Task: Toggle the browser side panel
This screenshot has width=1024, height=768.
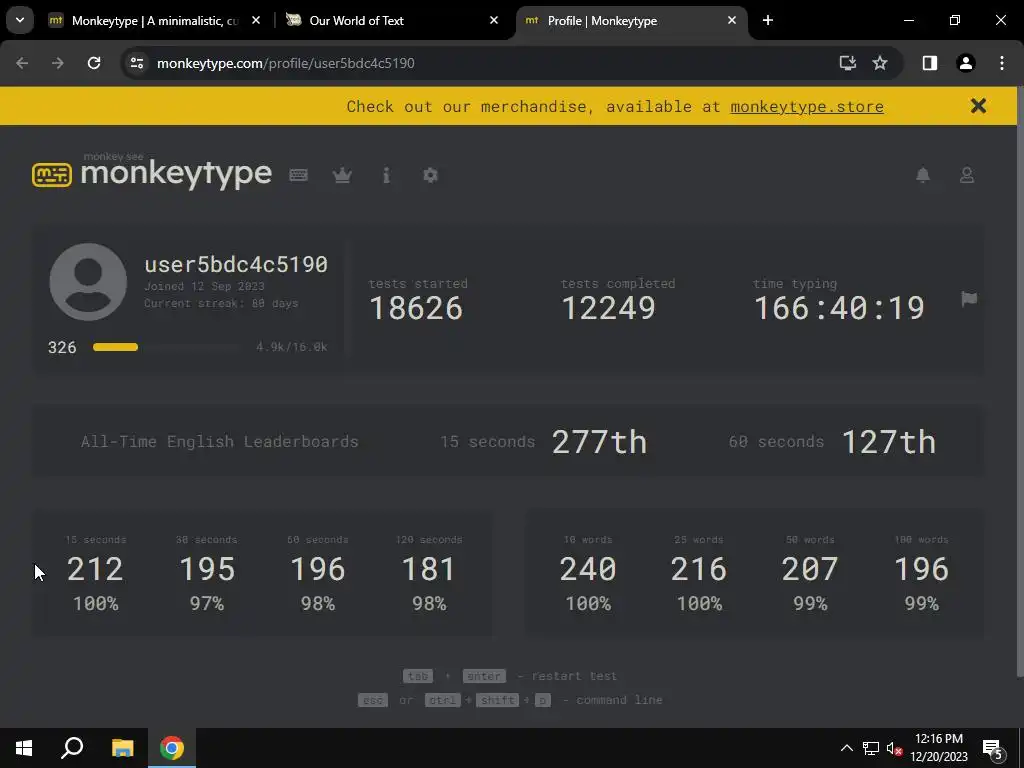Action: 930,63
